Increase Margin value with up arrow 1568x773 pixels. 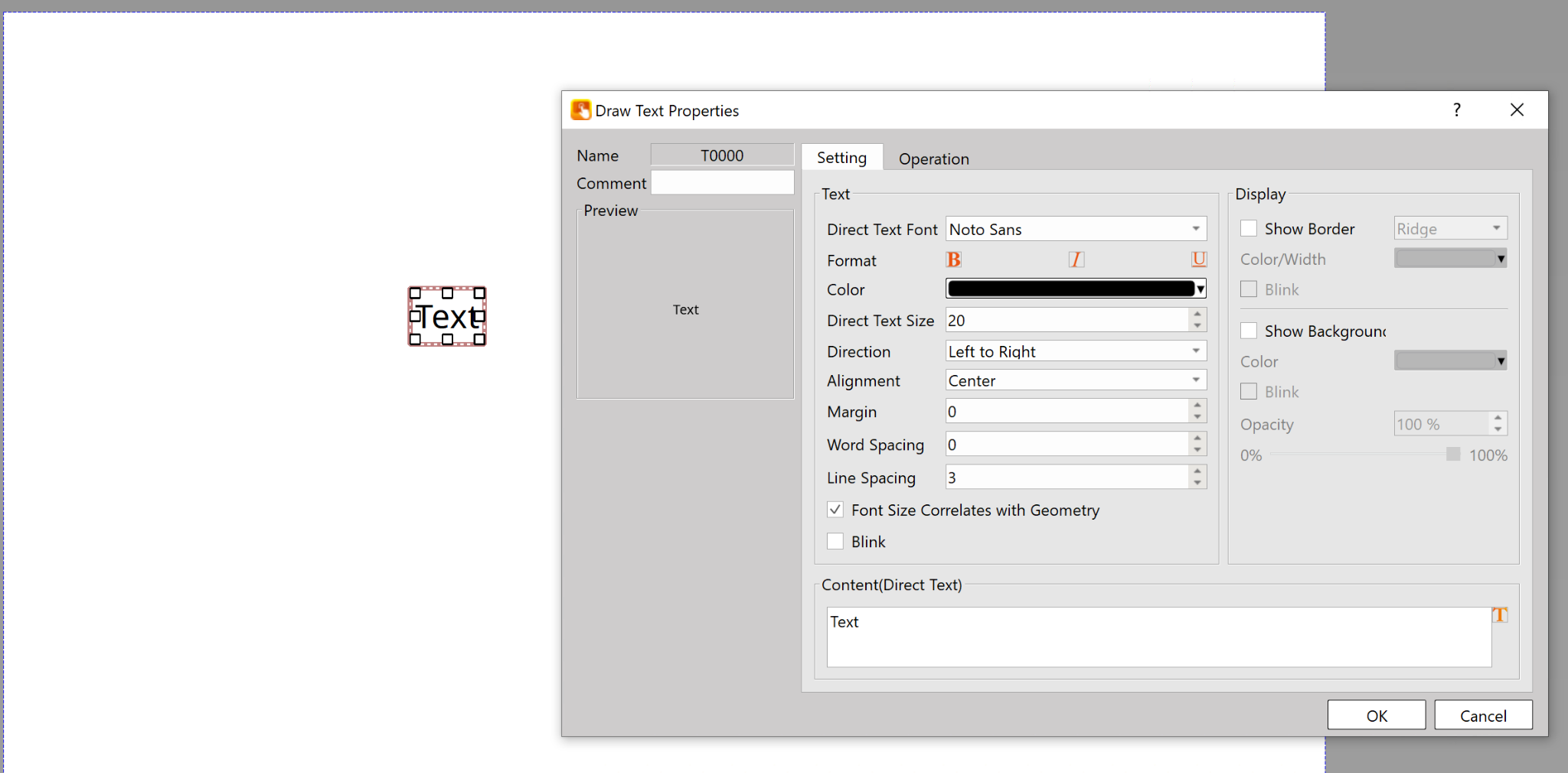(x=1197, y=405)
